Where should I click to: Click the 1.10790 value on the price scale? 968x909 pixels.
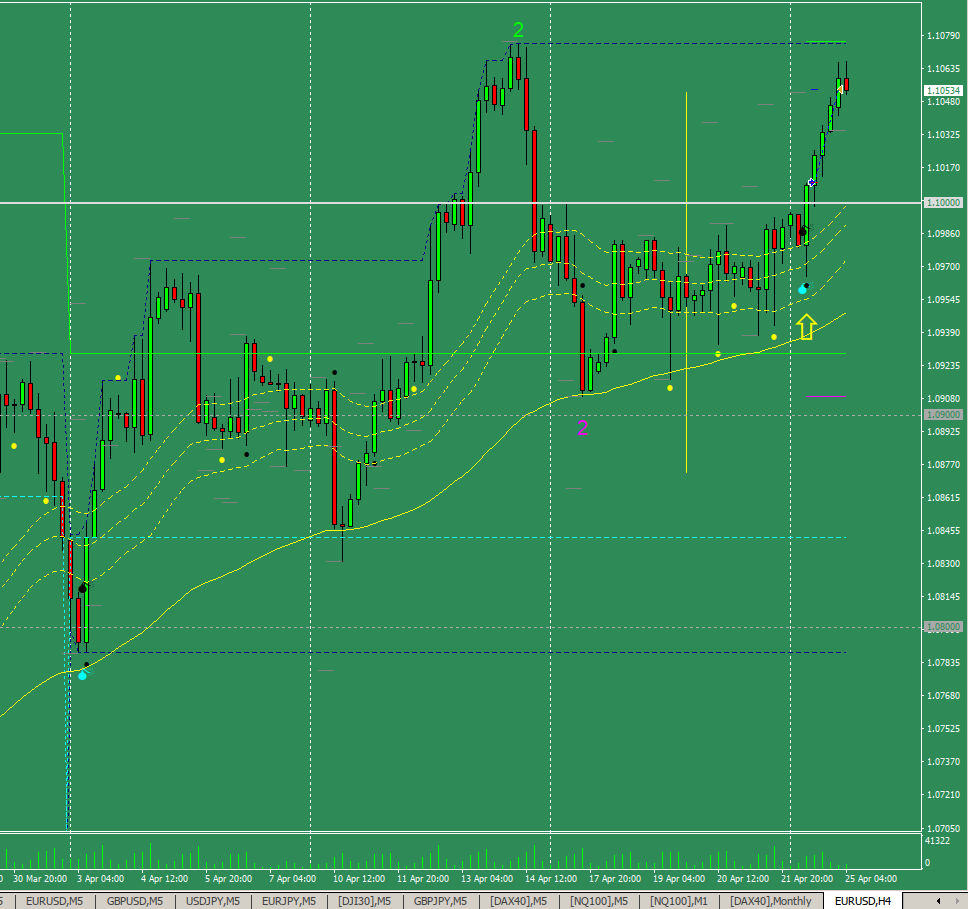coord(943,36)
